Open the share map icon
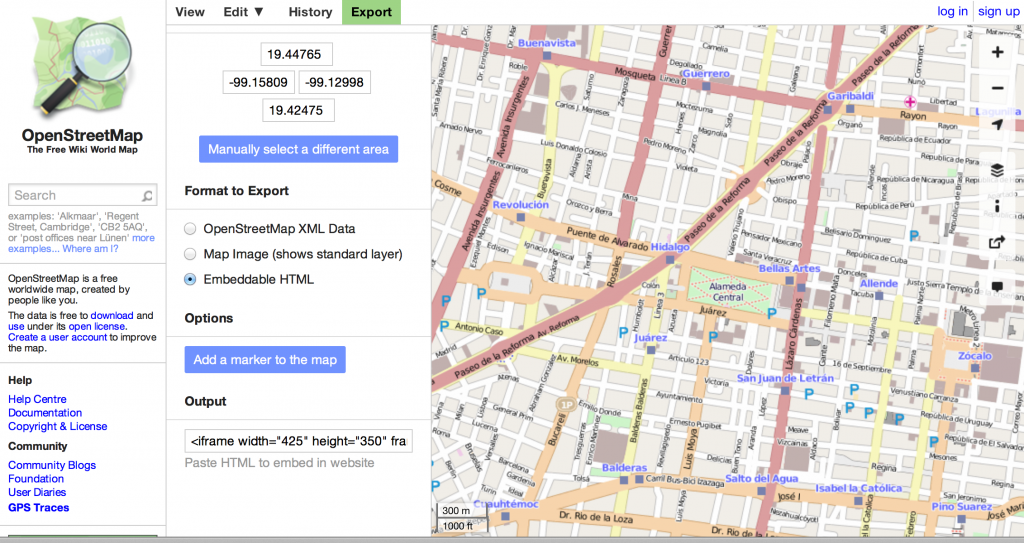The width and height of the screenshot is (1024, 543). coord(997,242)
